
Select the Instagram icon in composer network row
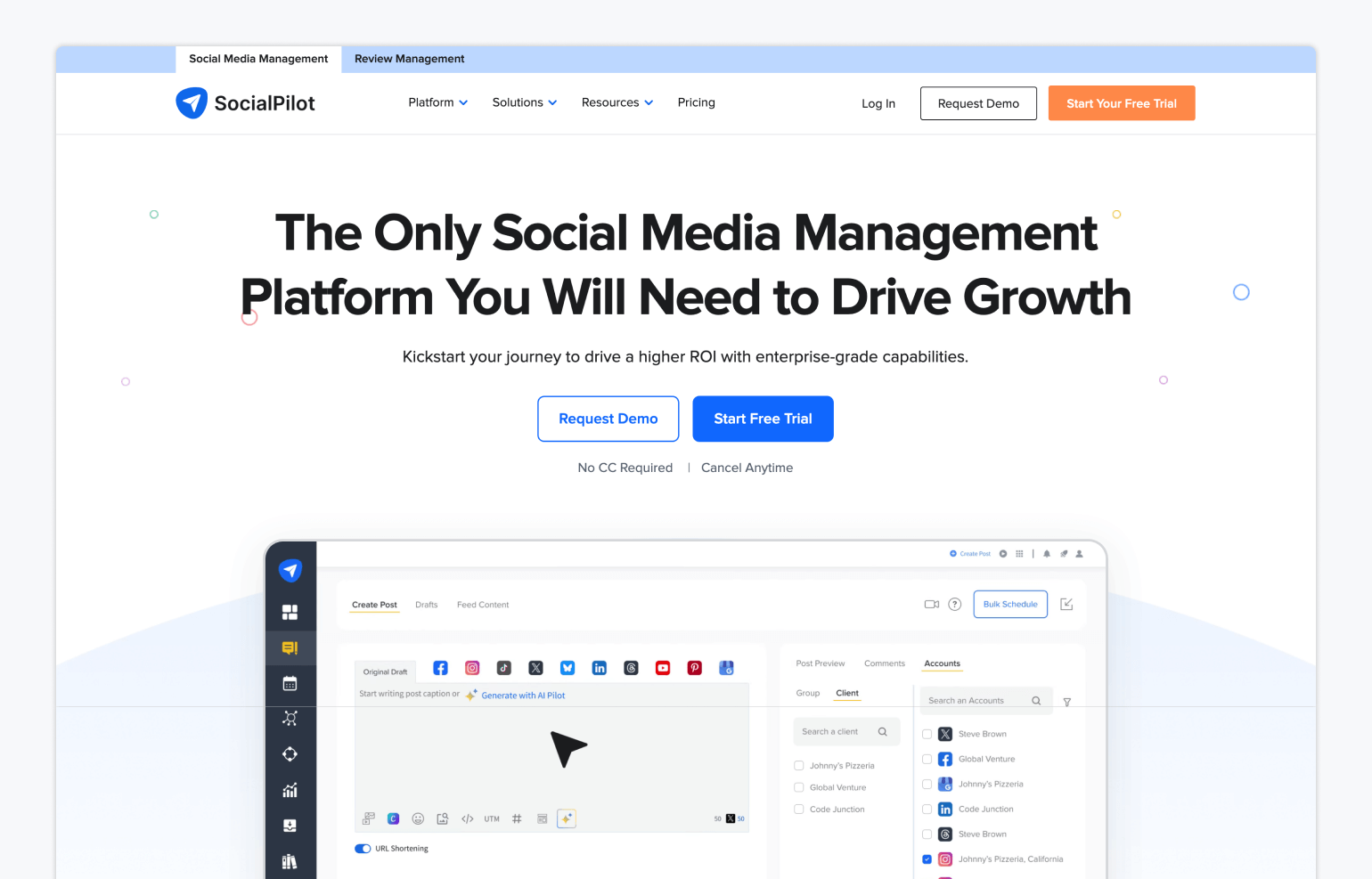[x=472, y=668]
